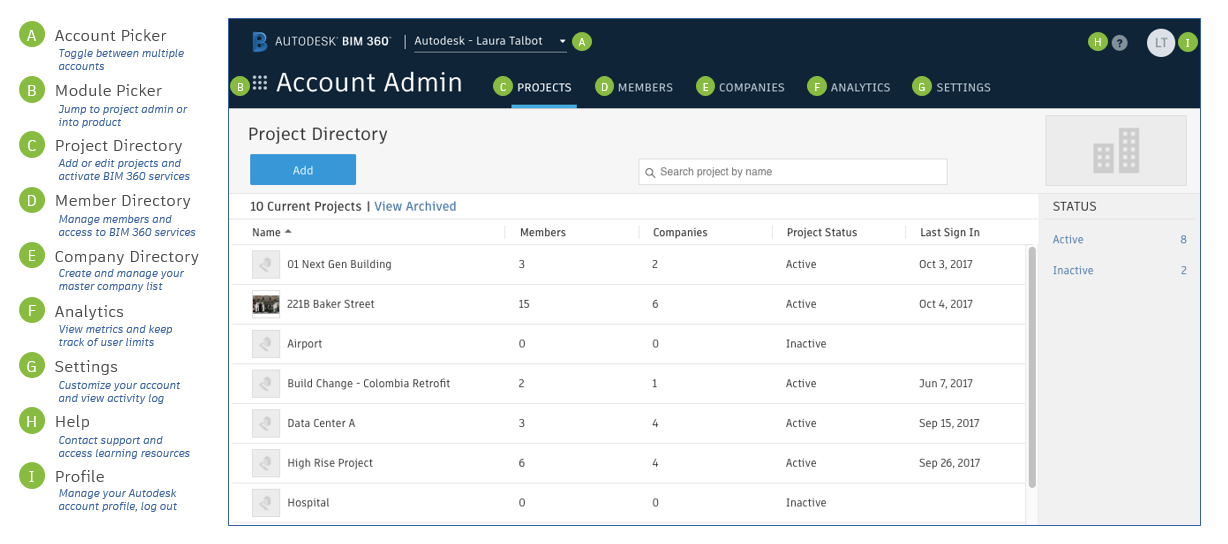Sort by Project Status column header
The image size is (1228, 544).
coord(822,232)
